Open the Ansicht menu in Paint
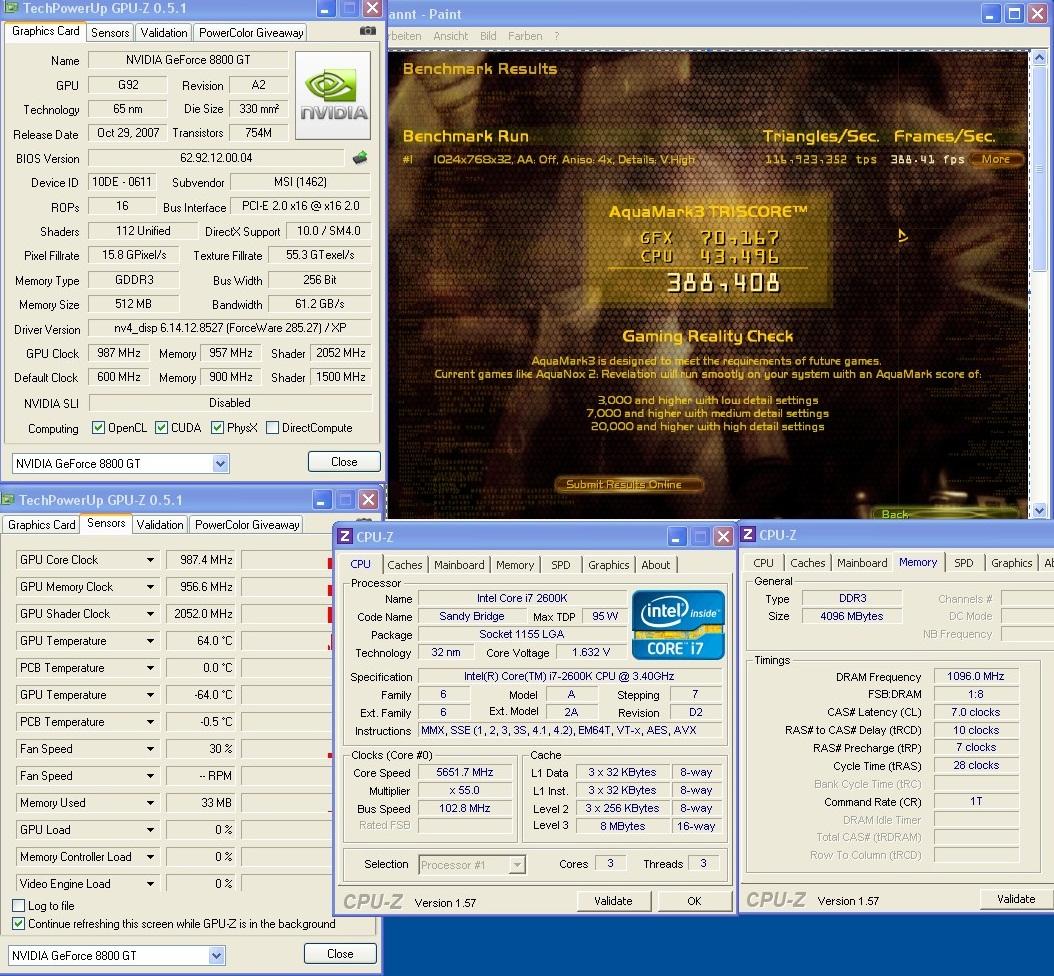This screenshot has height=976, width=1054. [450, 36]
